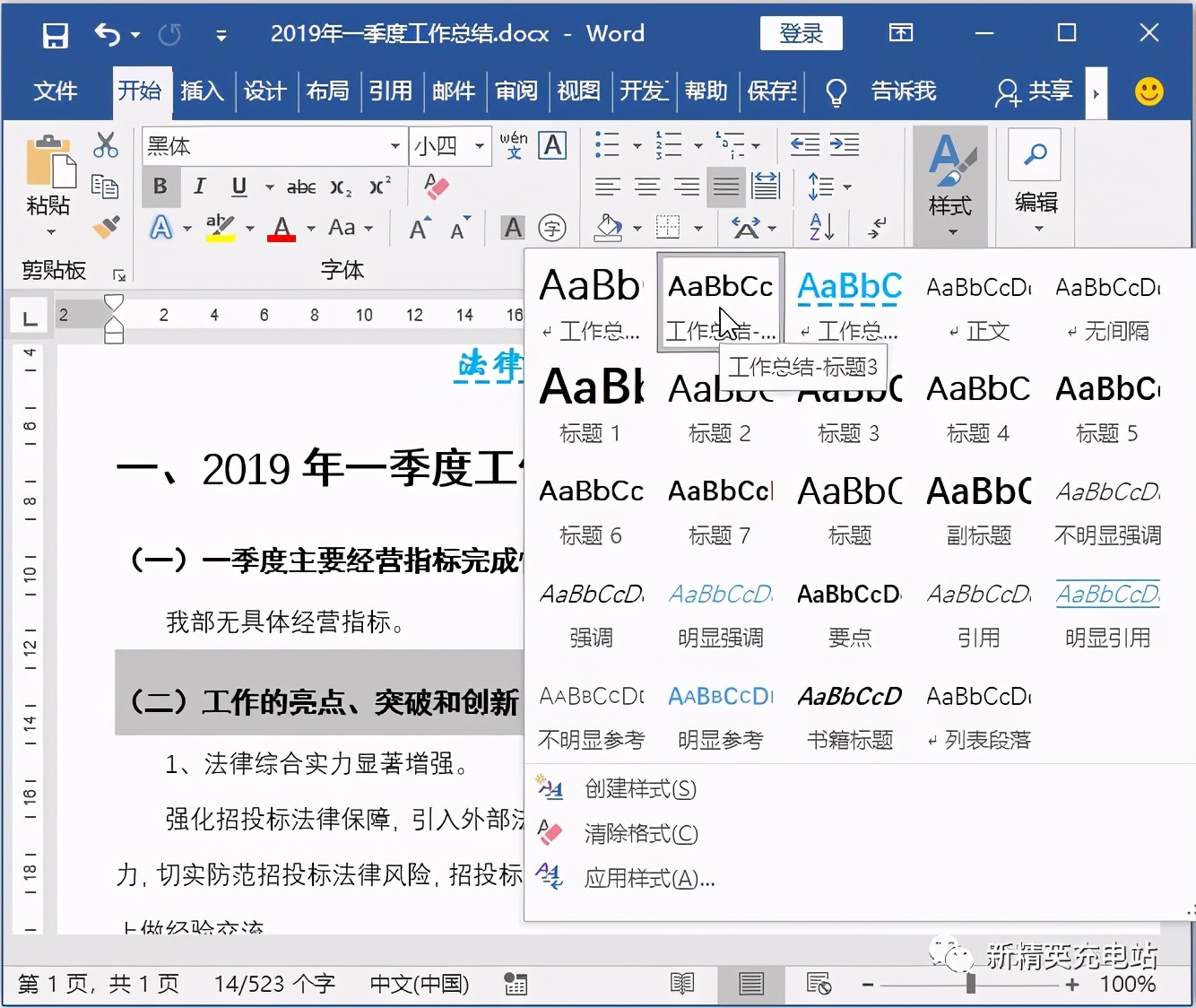Apply the 标题 4 style

coord(978,405)
